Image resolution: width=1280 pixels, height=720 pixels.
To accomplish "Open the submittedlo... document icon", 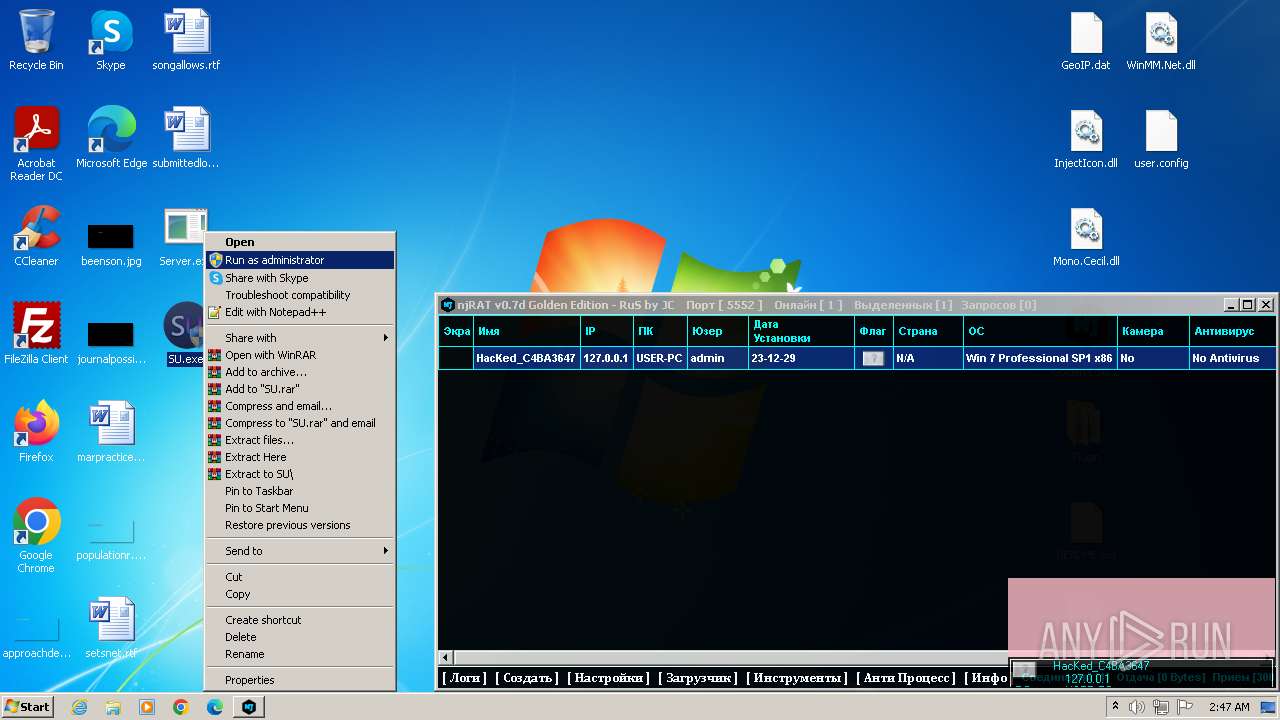I will pos(186,138).
